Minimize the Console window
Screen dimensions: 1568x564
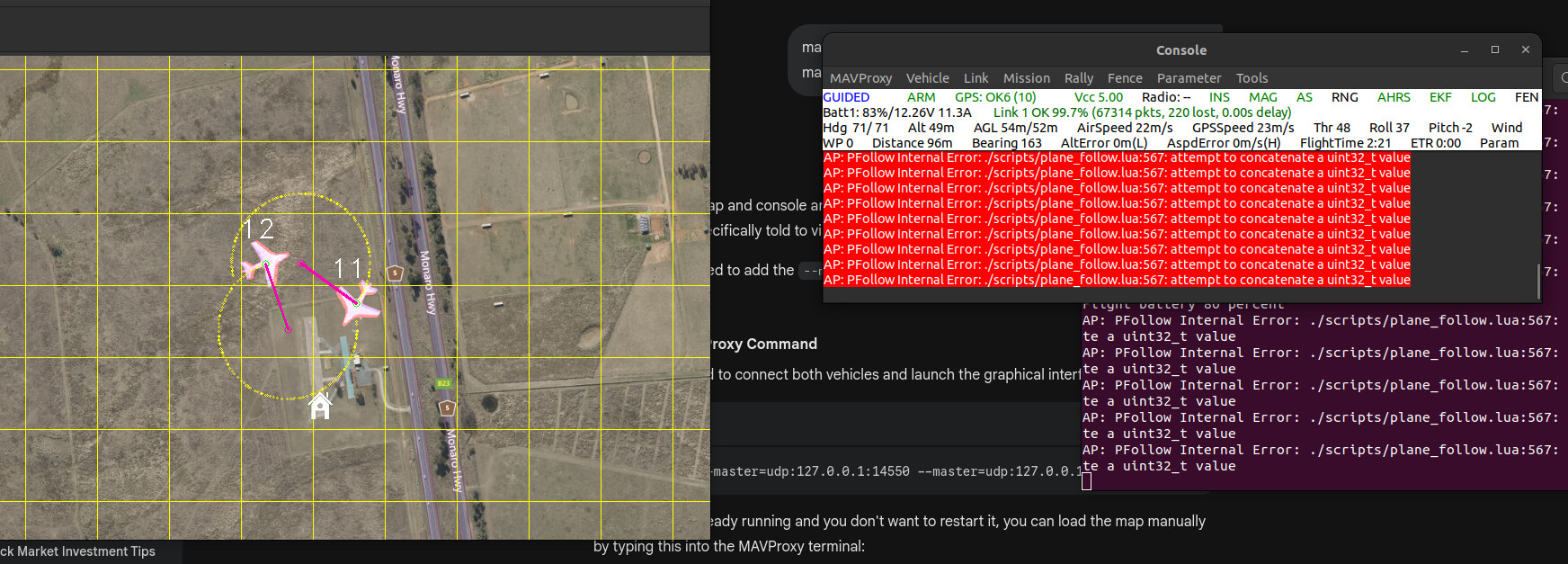(1465, 50)
